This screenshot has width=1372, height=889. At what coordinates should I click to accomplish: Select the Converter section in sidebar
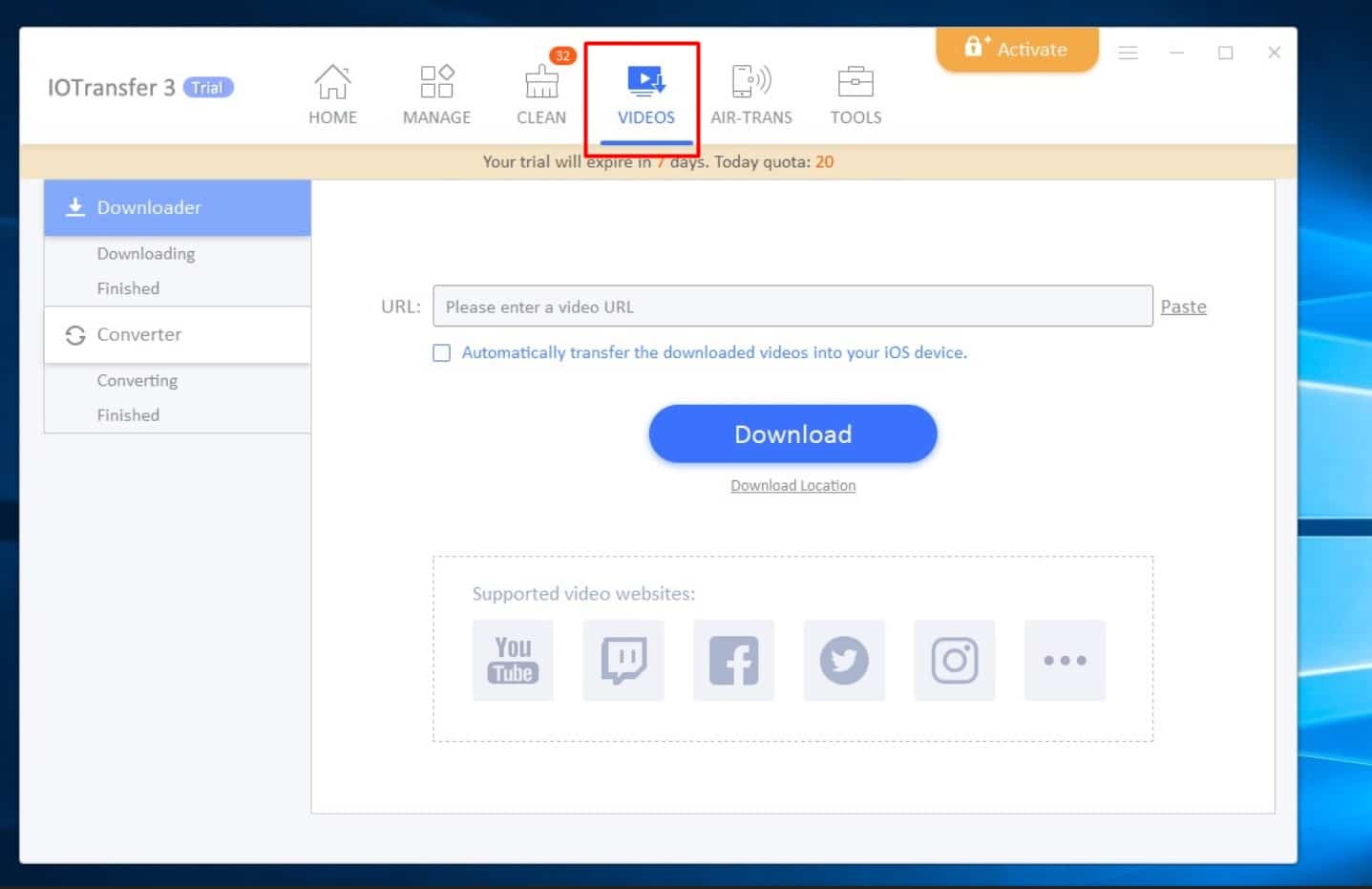click(x=178, y=334)
